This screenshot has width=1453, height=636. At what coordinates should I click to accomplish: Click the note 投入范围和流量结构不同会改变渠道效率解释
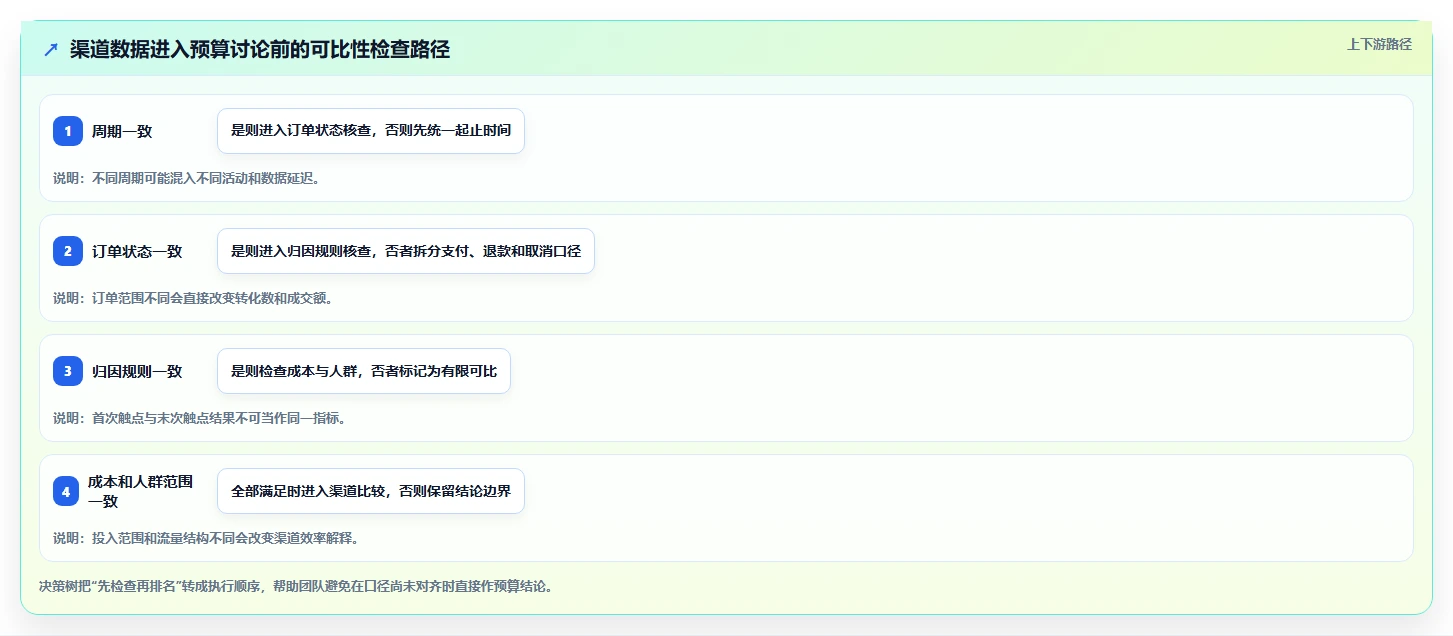click(x=206, y=538)
